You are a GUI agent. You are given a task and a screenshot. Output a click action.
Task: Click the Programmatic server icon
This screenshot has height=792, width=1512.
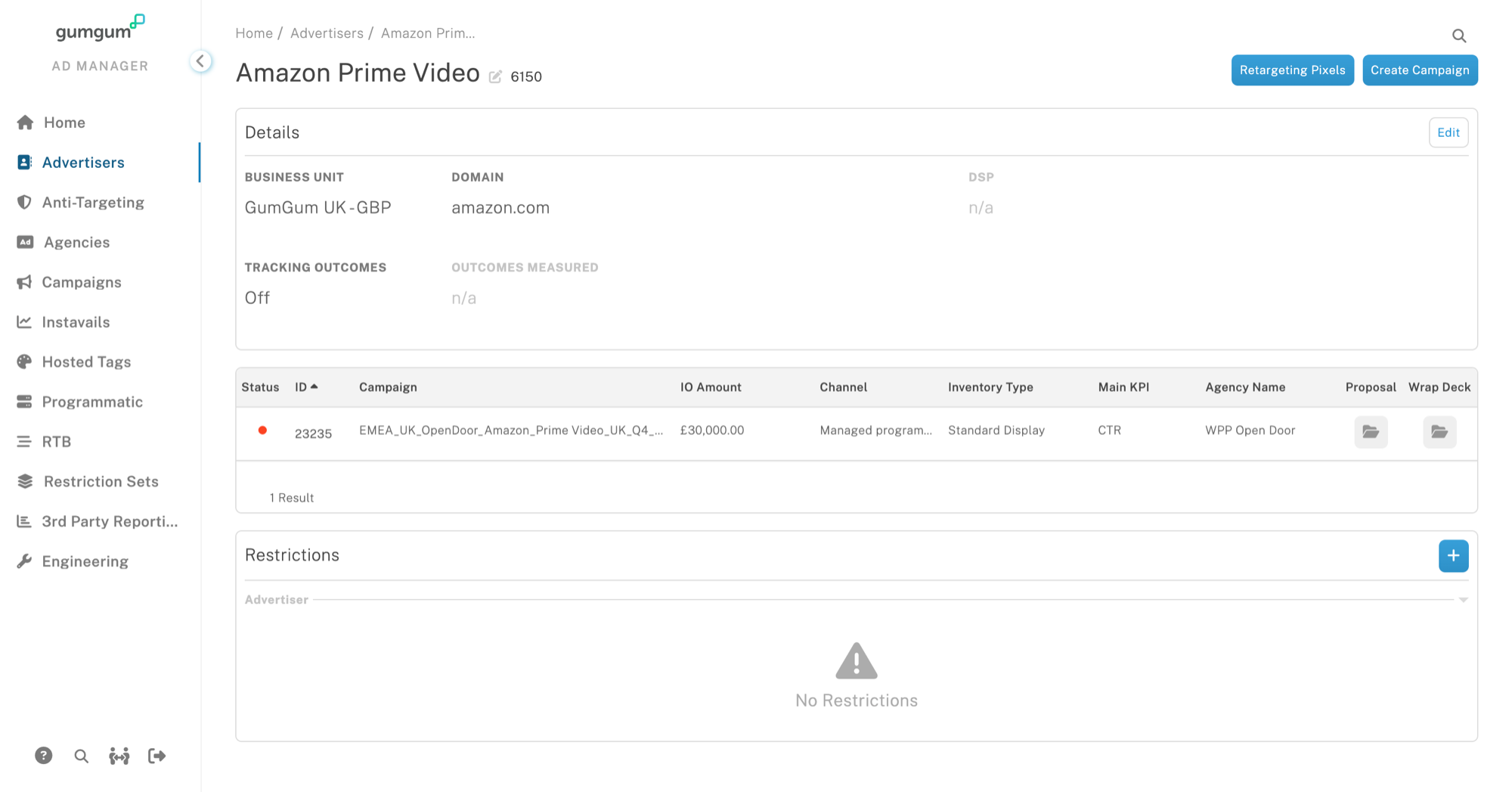pos(24,402)
